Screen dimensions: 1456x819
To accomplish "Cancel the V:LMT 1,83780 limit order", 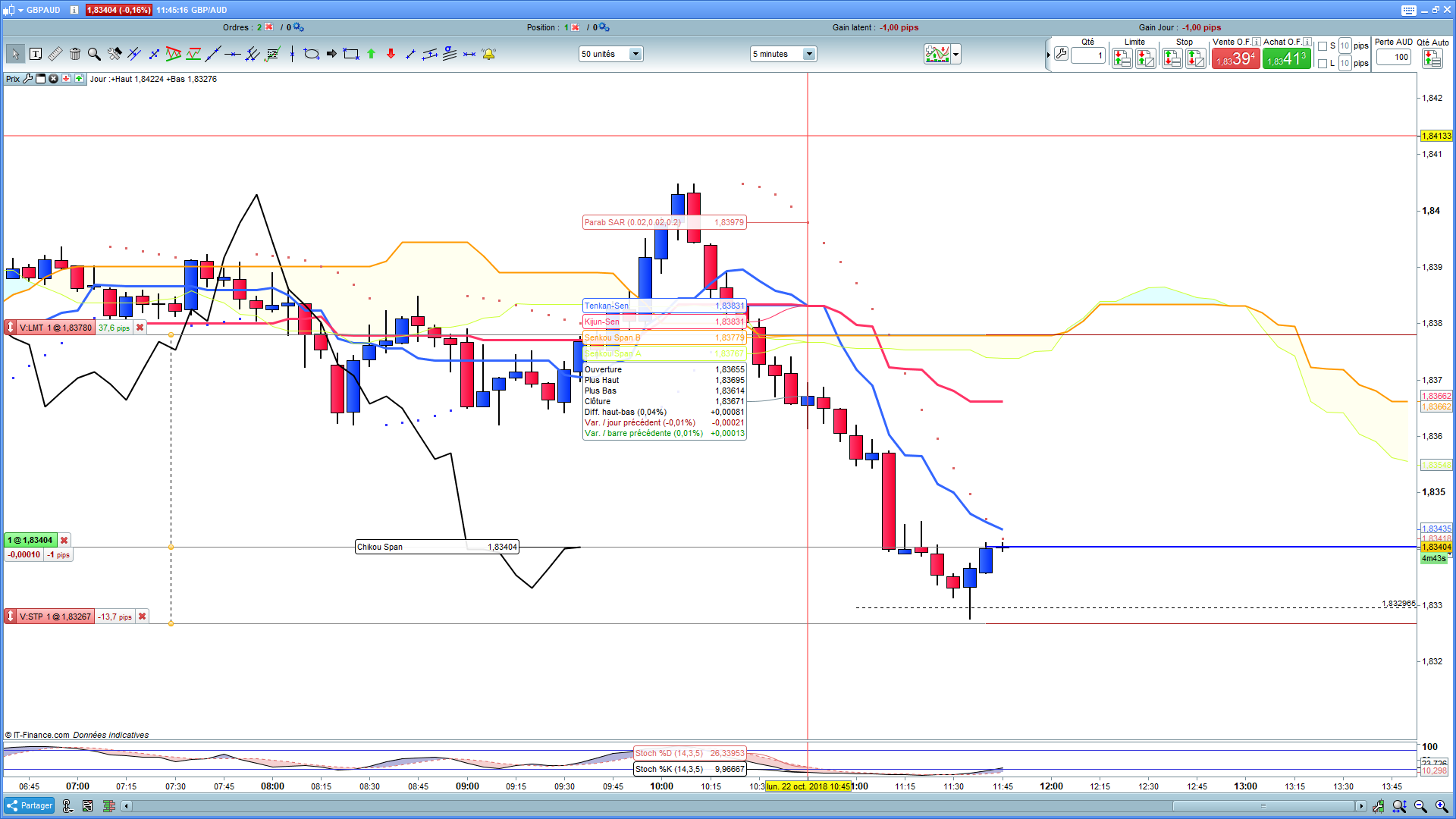I will pyautogui.click(x=140, y=328).
